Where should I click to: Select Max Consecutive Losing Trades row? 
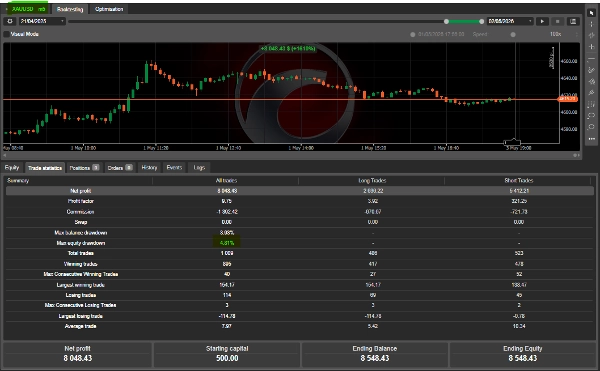tap(299, 305)
